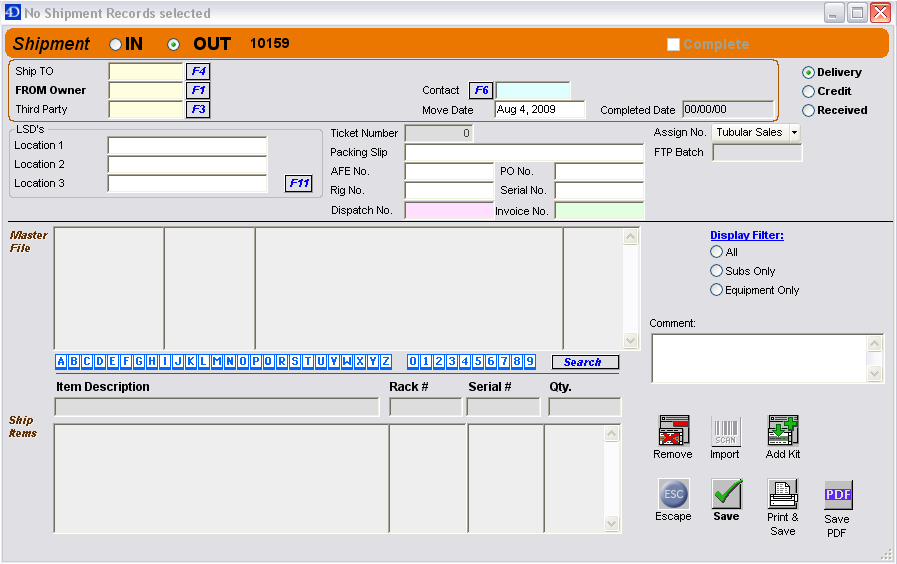Open the Assign No. Tubular Sales dropdown
This screenshot has width=897, height=564.
(794, 132)
